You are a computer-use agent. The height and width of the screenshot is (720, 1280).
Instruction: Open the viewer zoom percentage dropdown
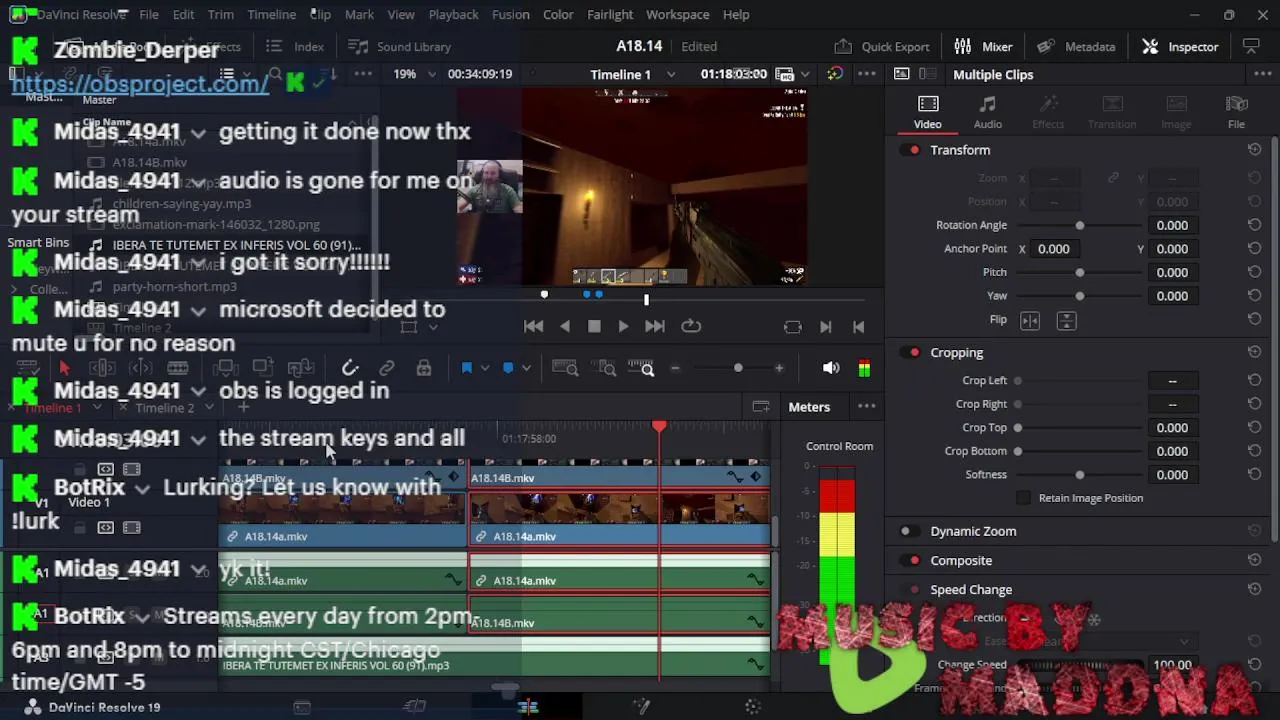pyautogui.click(x=432, y=75)
